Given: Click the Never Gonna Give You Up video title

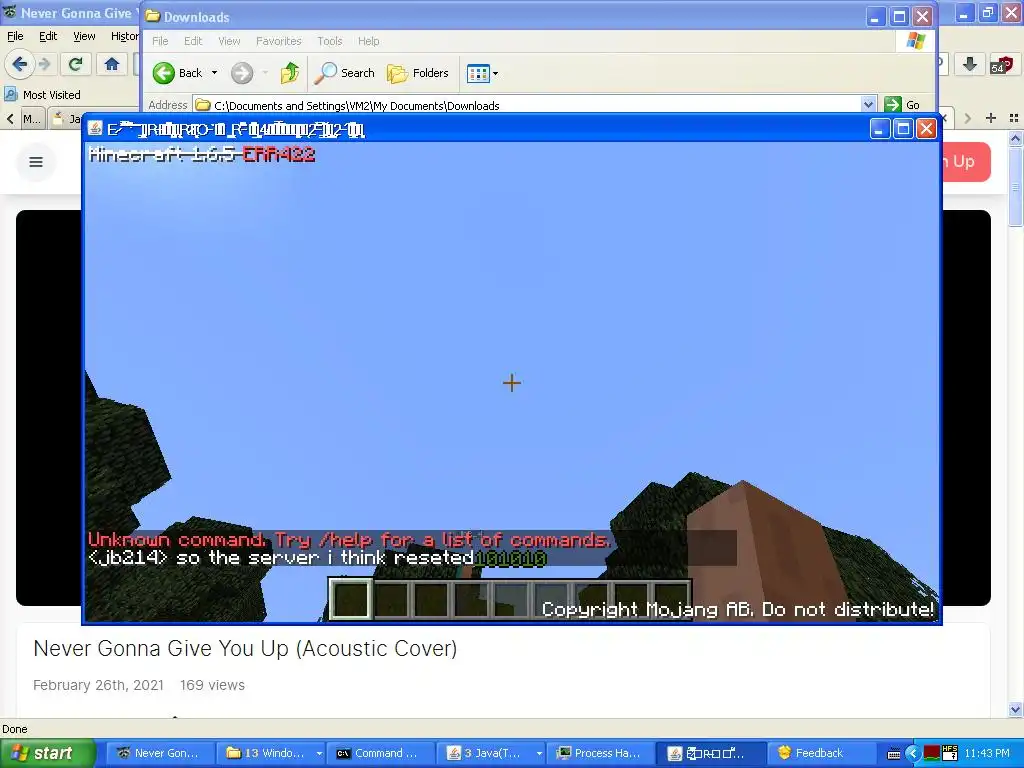Looking at the screenshot, I should pos(245,648).
